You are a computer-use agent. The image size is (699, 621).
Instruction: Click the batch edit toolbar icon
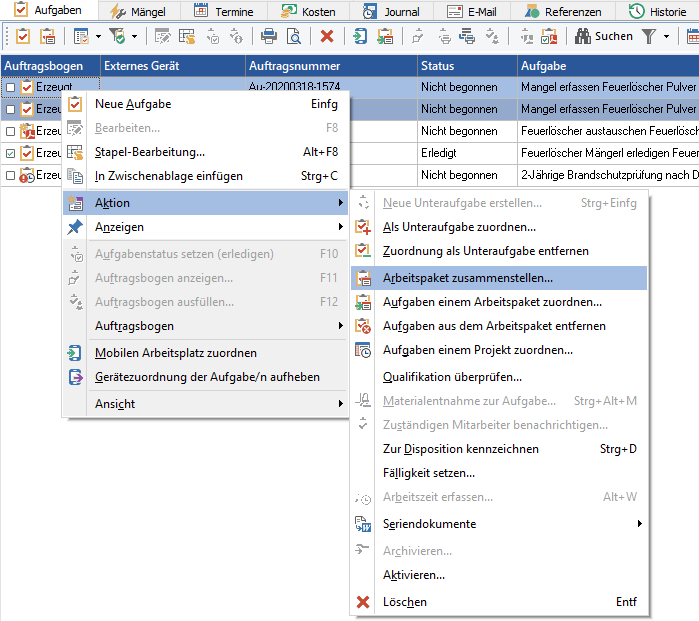[187, 36]
